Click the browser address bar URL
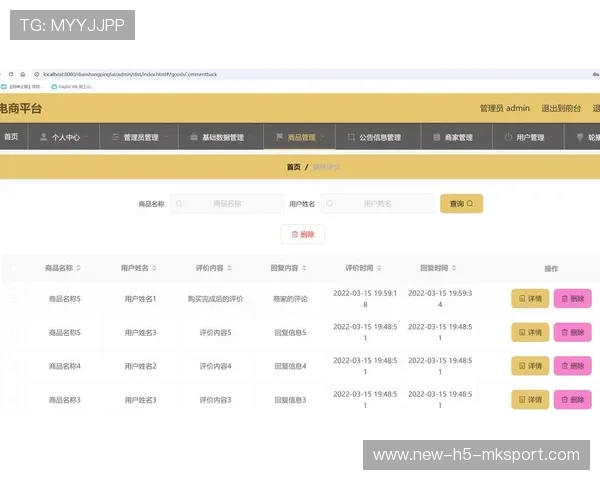This screenshot has width=600, height=480. point(130,74)
